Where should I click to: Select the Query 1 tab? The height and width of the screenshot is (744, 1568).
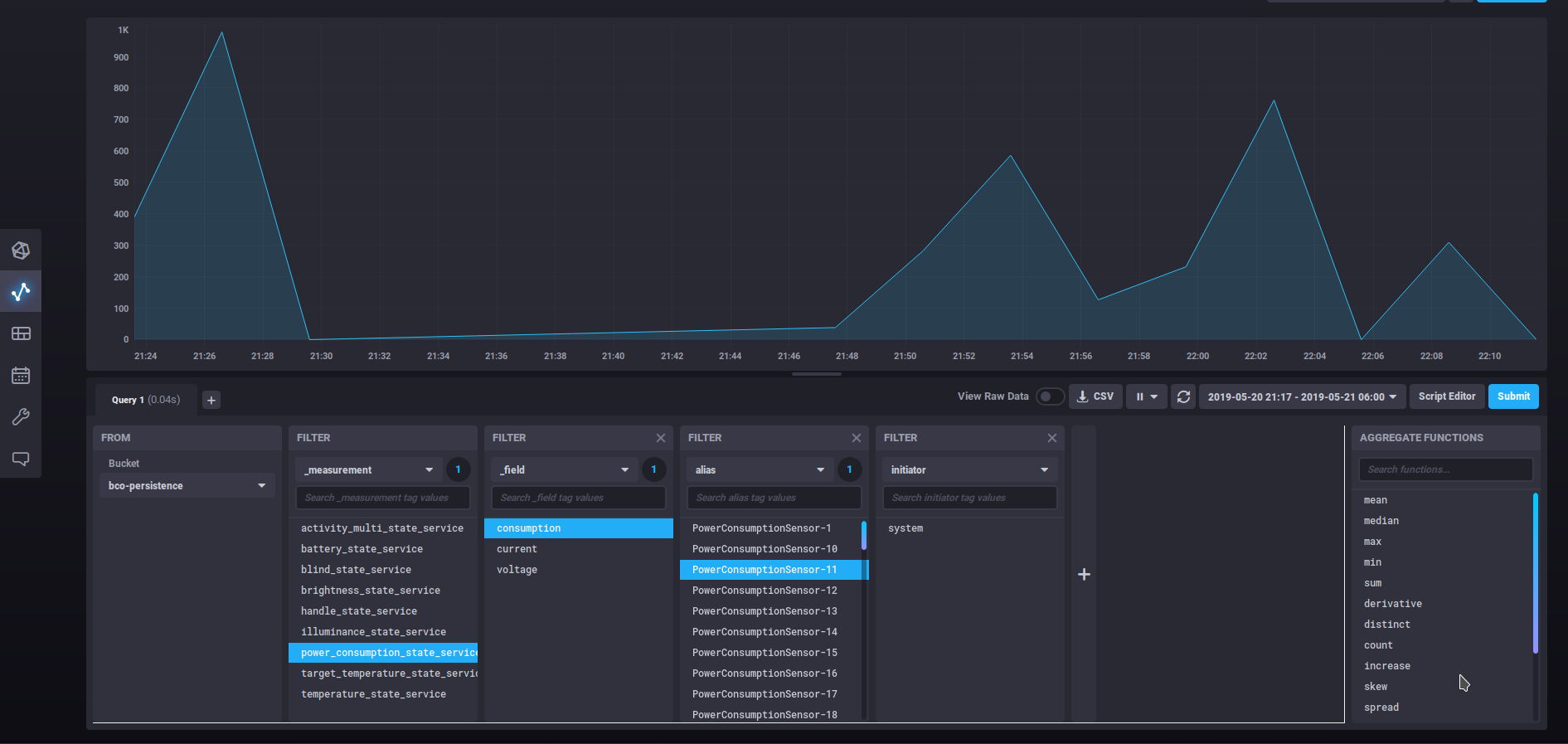[x=146, y=400]
